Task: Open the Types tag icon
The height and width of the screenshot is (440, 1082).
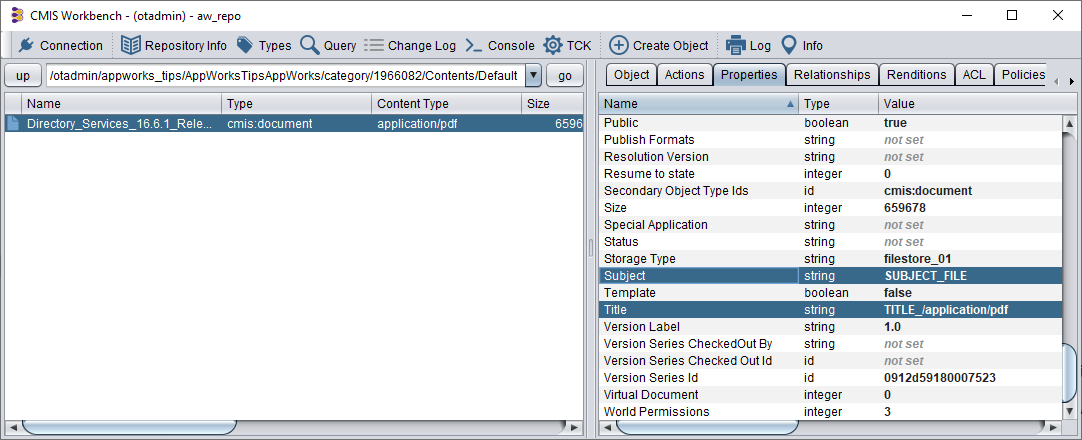Action: [245, 45]
